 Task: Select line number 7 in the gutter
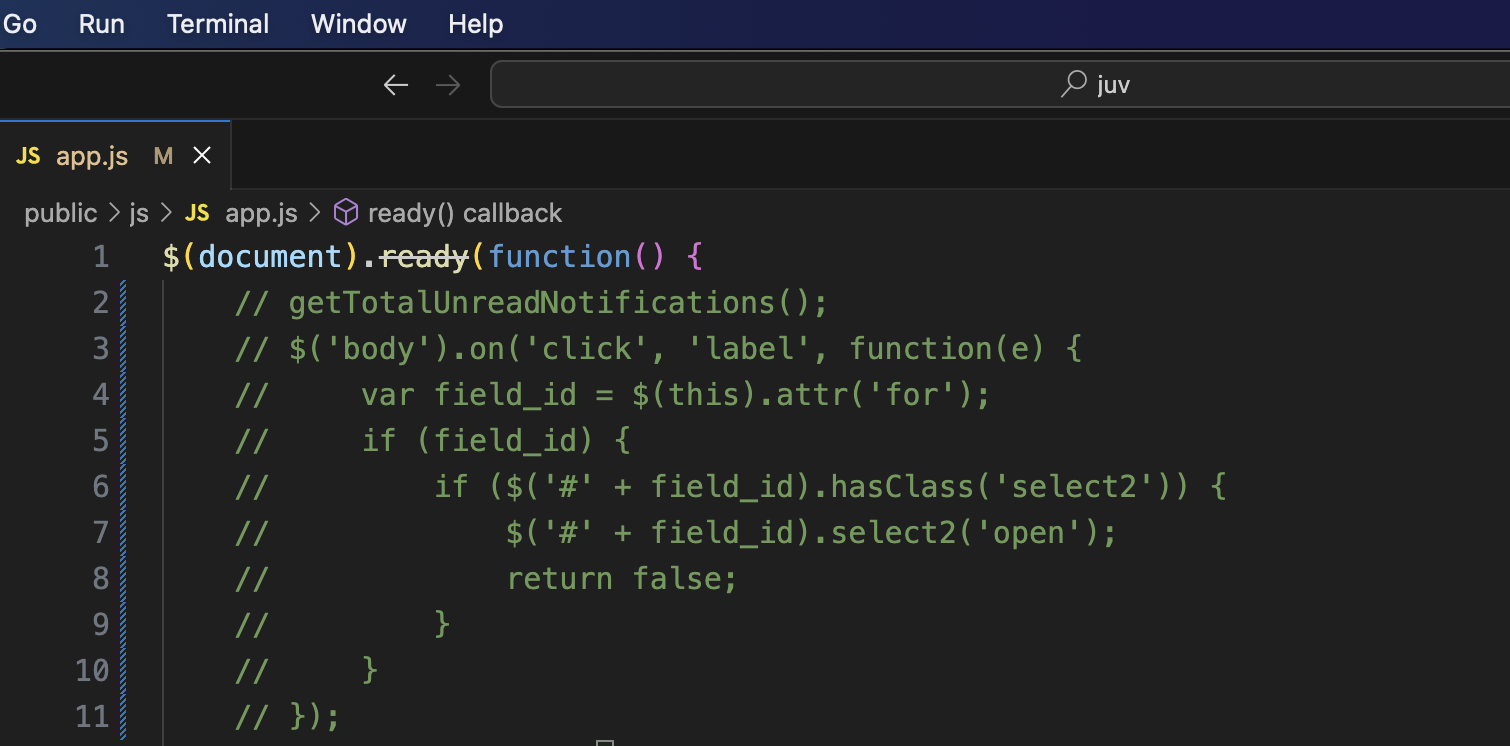click(x=99, y=532)
